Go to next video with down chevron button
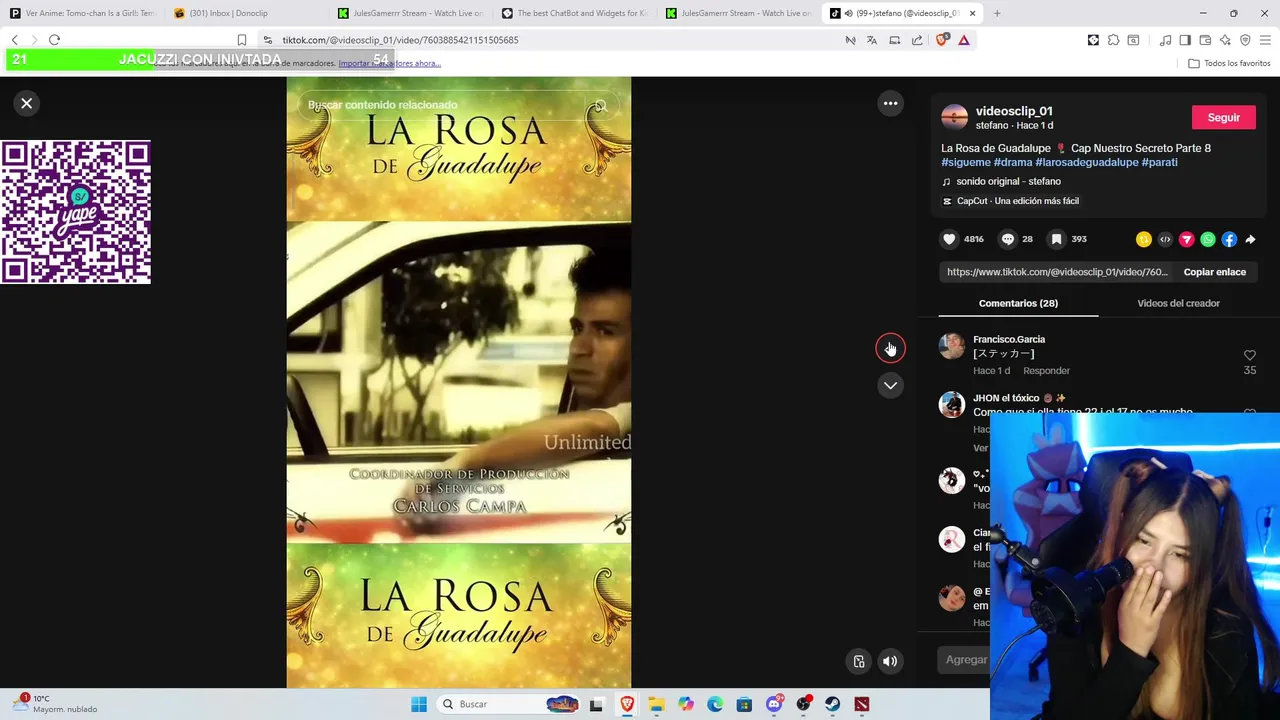The height and width of the screenshot is (720, 1280). (x=890, y=385)
